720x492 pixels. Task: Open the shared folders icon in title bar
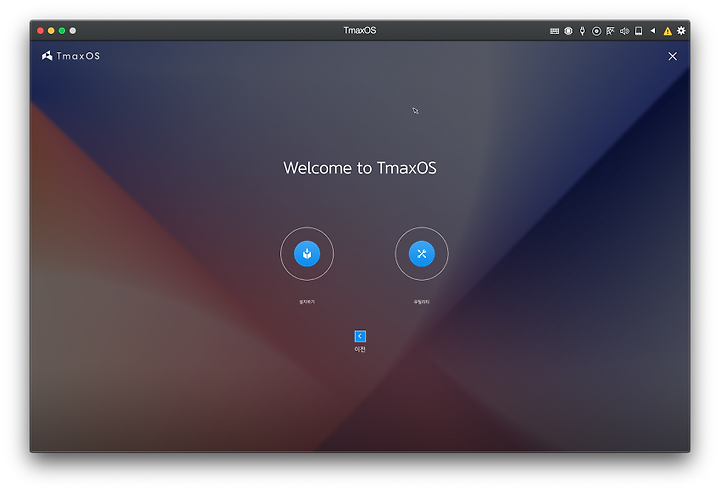610,31
